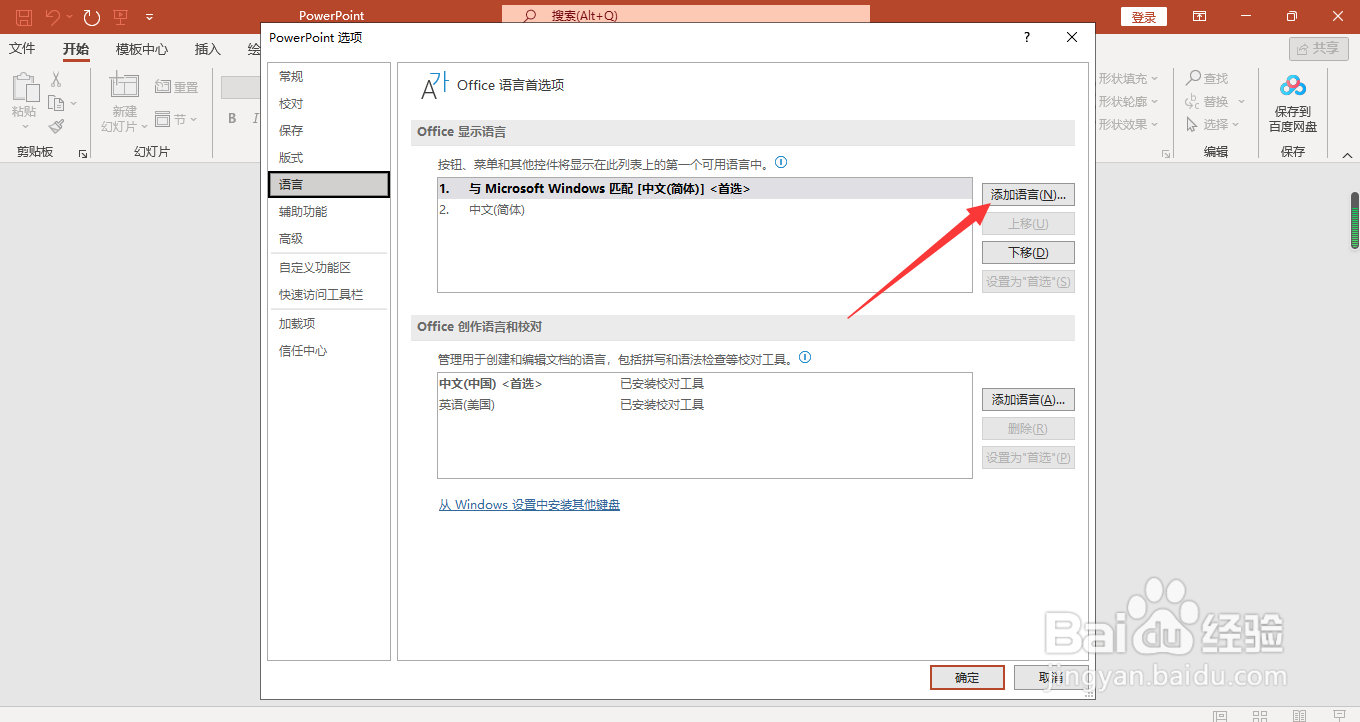Open the Customize Quick Access Toolbar arrow
This screenshot has height=722, width=1360.
pyautogui.click(x=149, y=17)
